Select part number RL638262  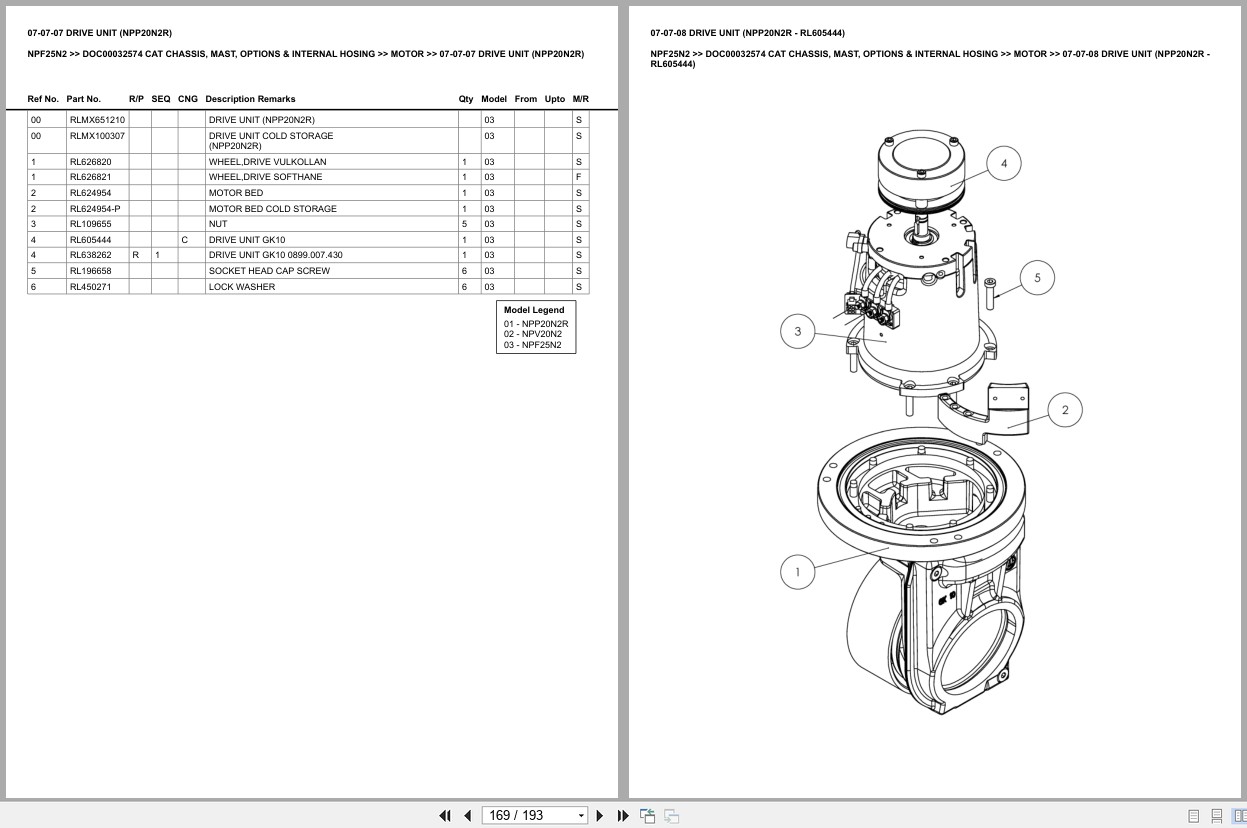pos(90,255)
